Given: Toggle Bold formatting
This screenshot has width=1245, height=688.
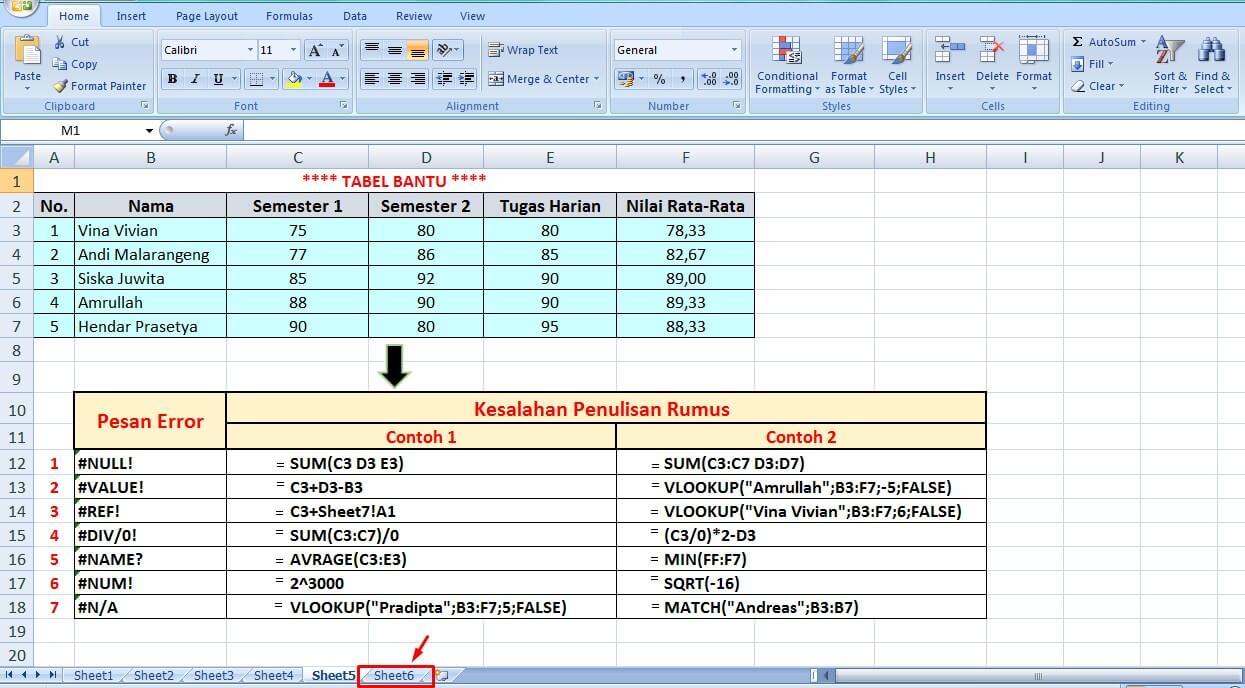Looking at the screenshot, I should coord(172,79).
